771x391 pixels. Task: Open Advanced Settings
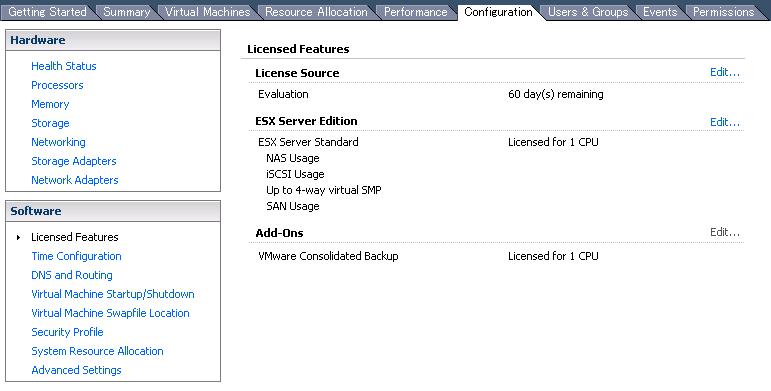pos(76,370)
